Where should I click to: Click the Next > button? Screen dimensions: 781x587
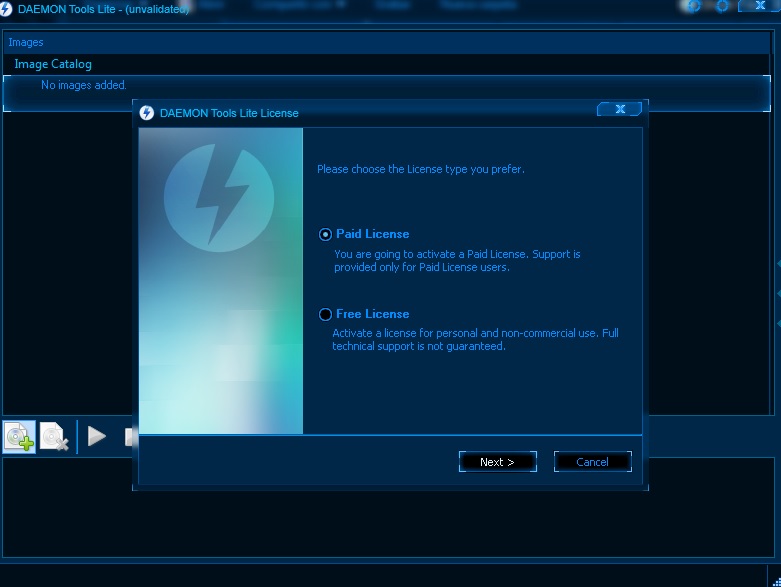pos(498,462)
